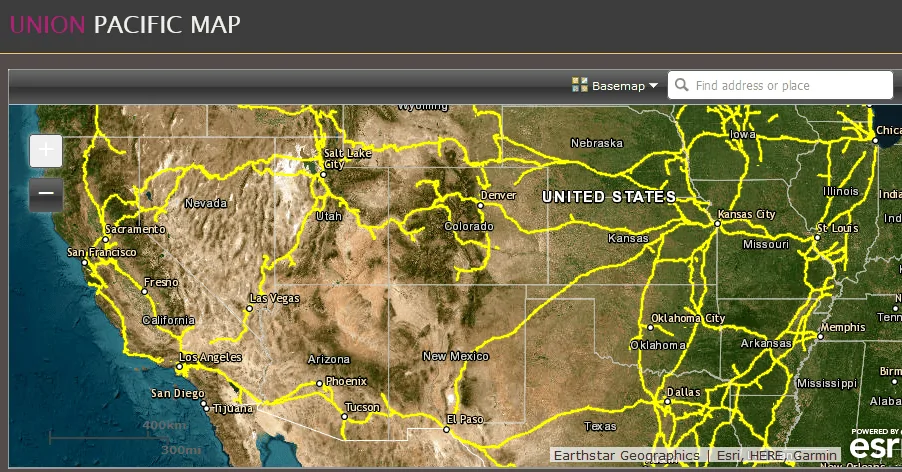Click the Union Pacific Map title
Screen dimensions: 902x472
pyautogui.click(x=125, y=25)
